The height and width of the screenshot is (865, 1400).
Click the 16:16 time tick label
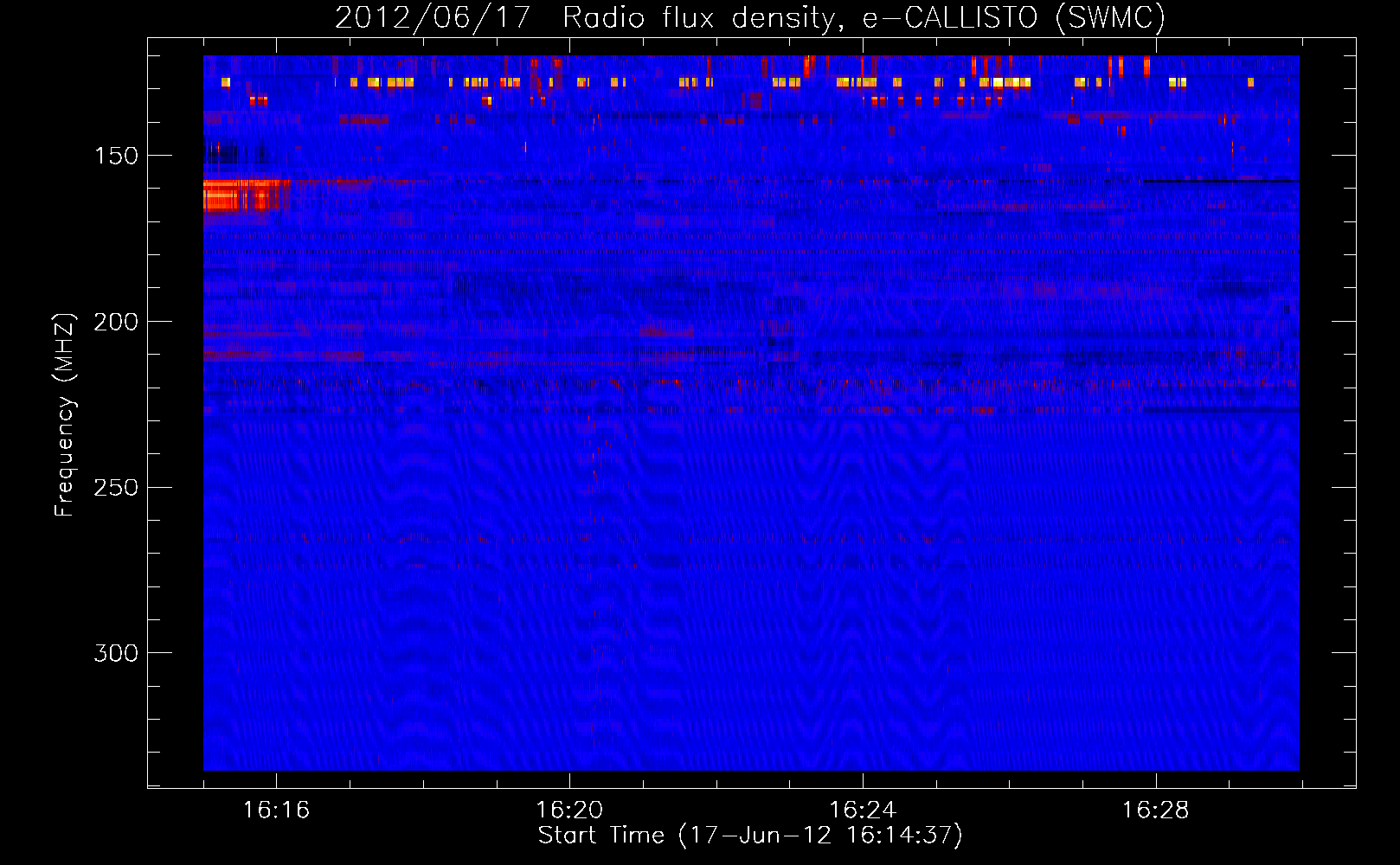coord(276,810)
